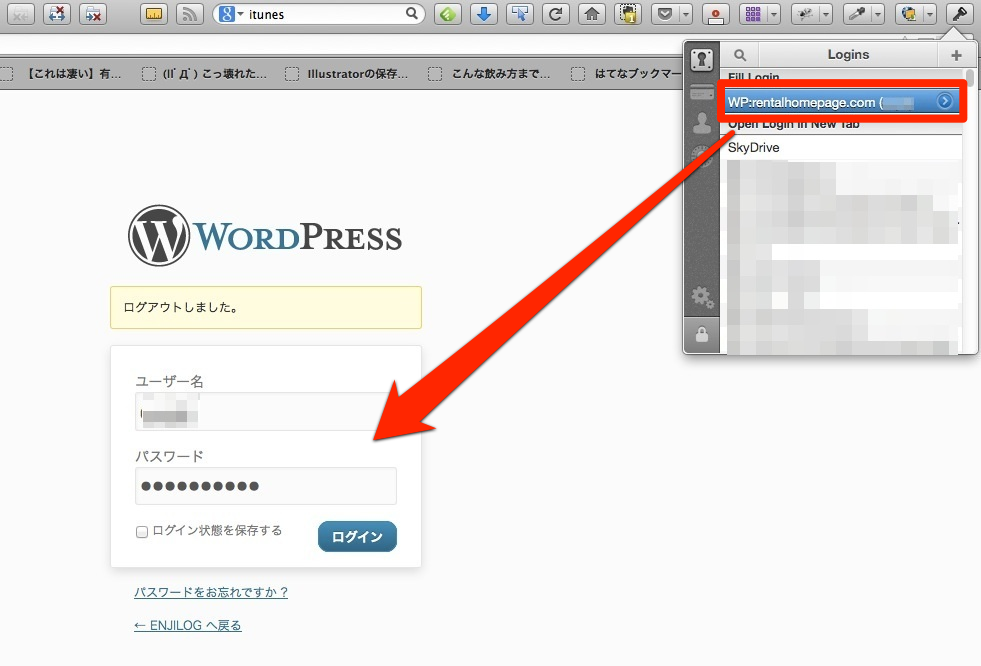The width and height of the screenshot is (981, 666).
Task: Check the ログイン状態を保存する checkbox
Action: point(141,532)
